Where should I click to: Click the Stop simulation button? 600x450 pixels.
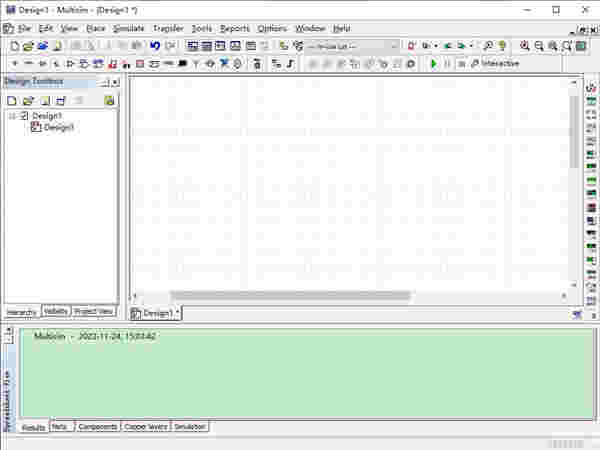tap(461, 63)
